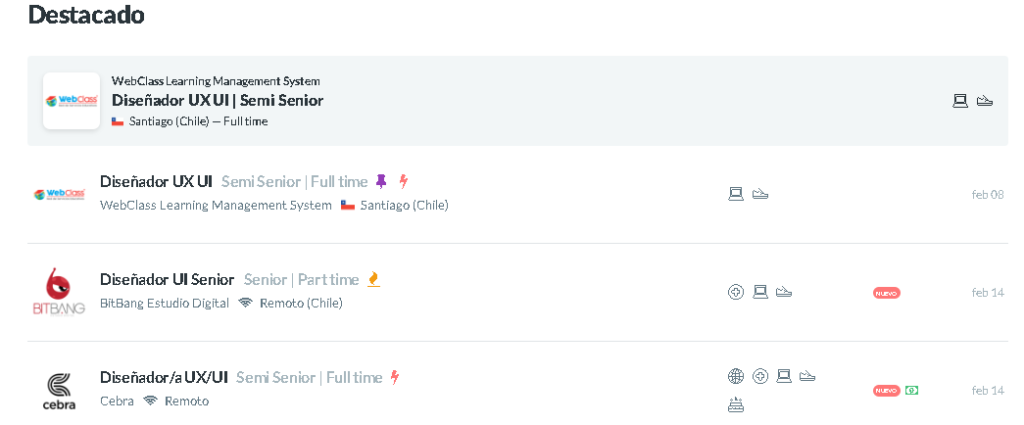Open the Diseñador UX UI listing dated feb 08
Screen dimensions: 1024x425
[156, 181]
